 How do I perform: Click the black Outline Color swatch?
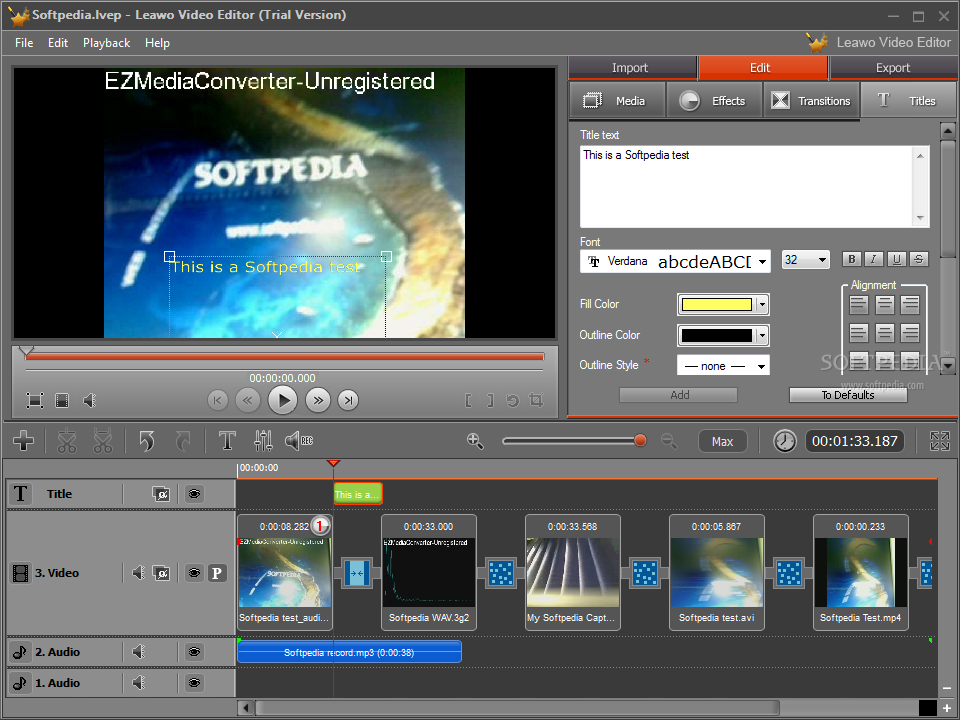(716, 336)
